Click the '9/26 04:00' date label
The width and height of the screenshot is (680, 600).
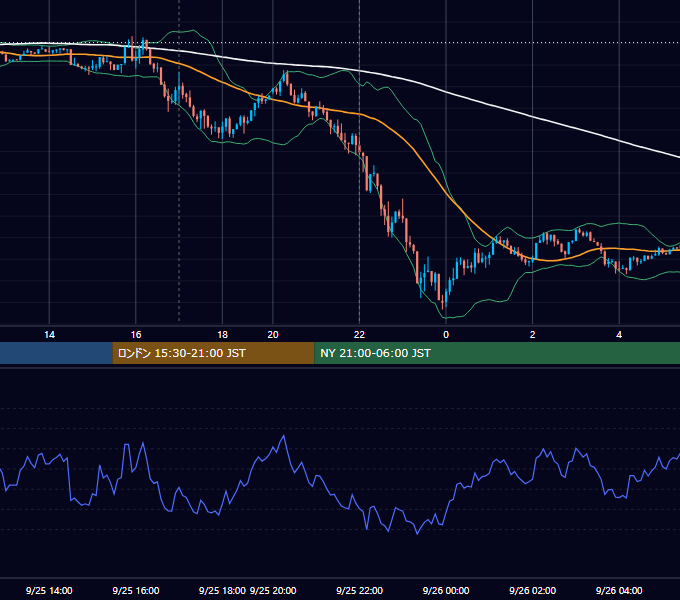tap(619, 590)
